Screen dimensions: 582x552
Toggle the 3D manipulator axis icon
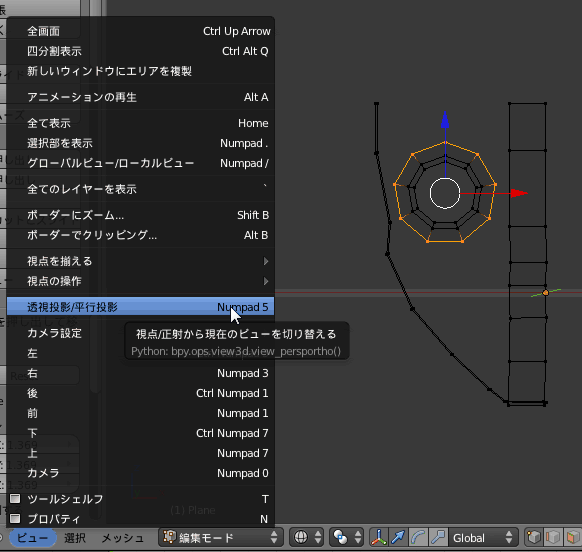tap(379, 537)
